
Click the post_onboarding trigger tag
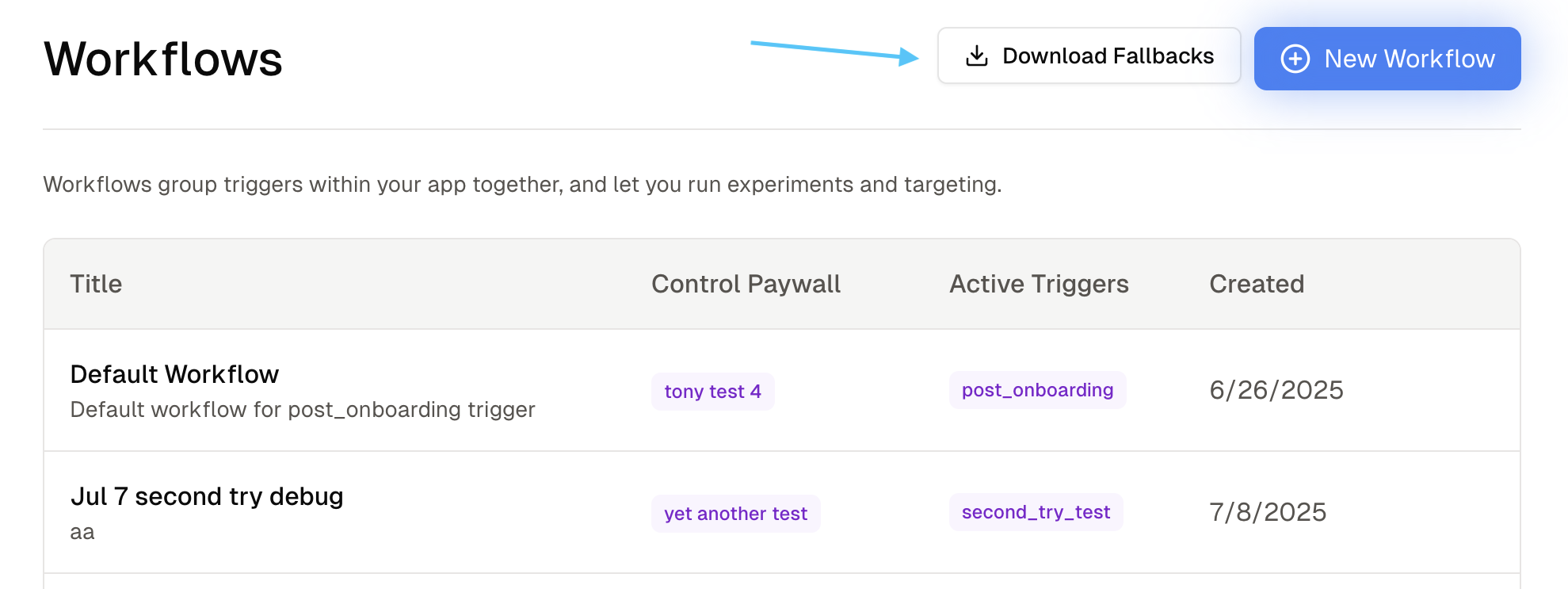point(1037,390)
